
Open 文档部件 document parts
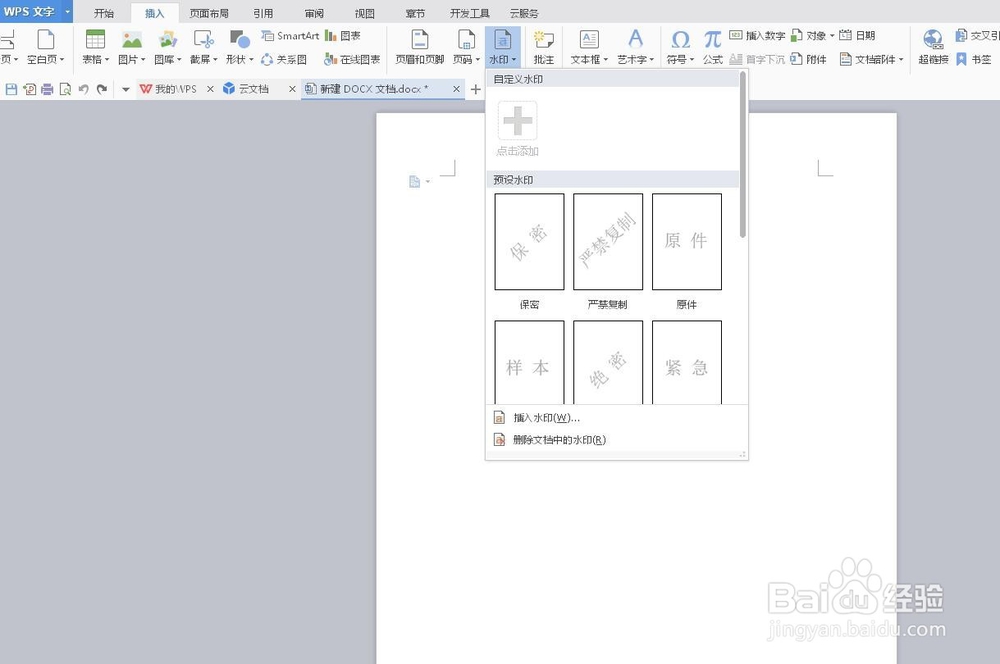(871, 59)
